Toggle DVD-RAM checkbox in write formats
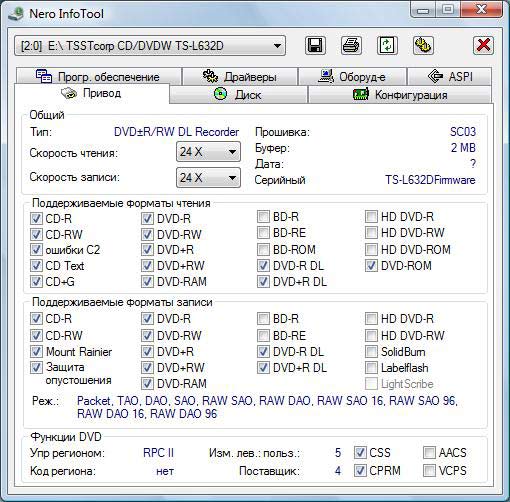The height and width of the screenshot is (502, 510). (x=147, y=384)
